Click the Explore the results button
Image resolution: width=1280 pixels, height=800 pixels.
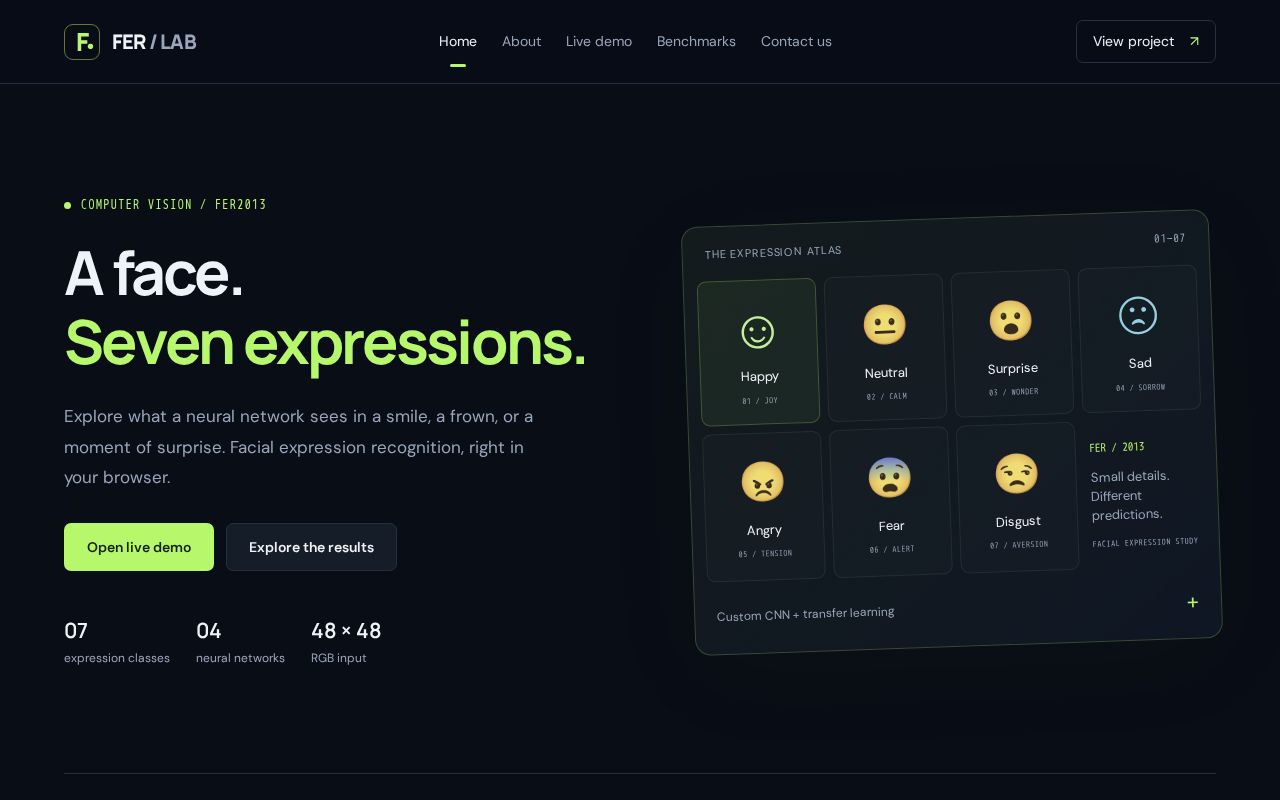coord(311,547)
